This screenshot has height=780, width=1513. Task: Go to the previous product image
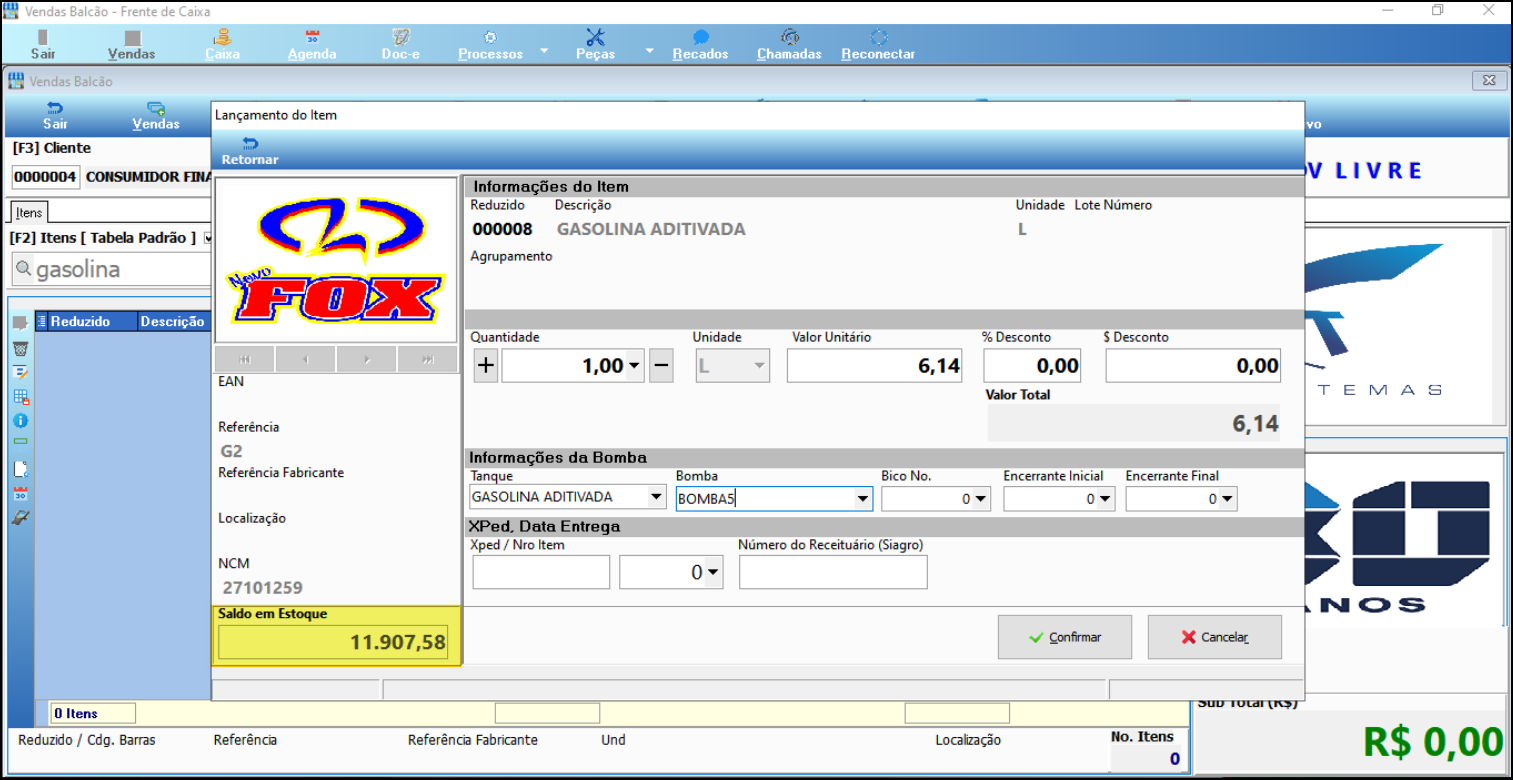click(305, 360)
